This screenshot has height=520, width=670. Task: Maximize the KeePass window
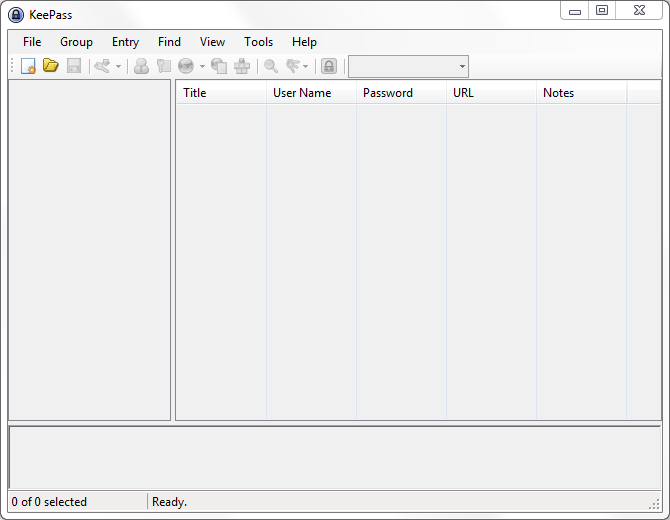602,11
